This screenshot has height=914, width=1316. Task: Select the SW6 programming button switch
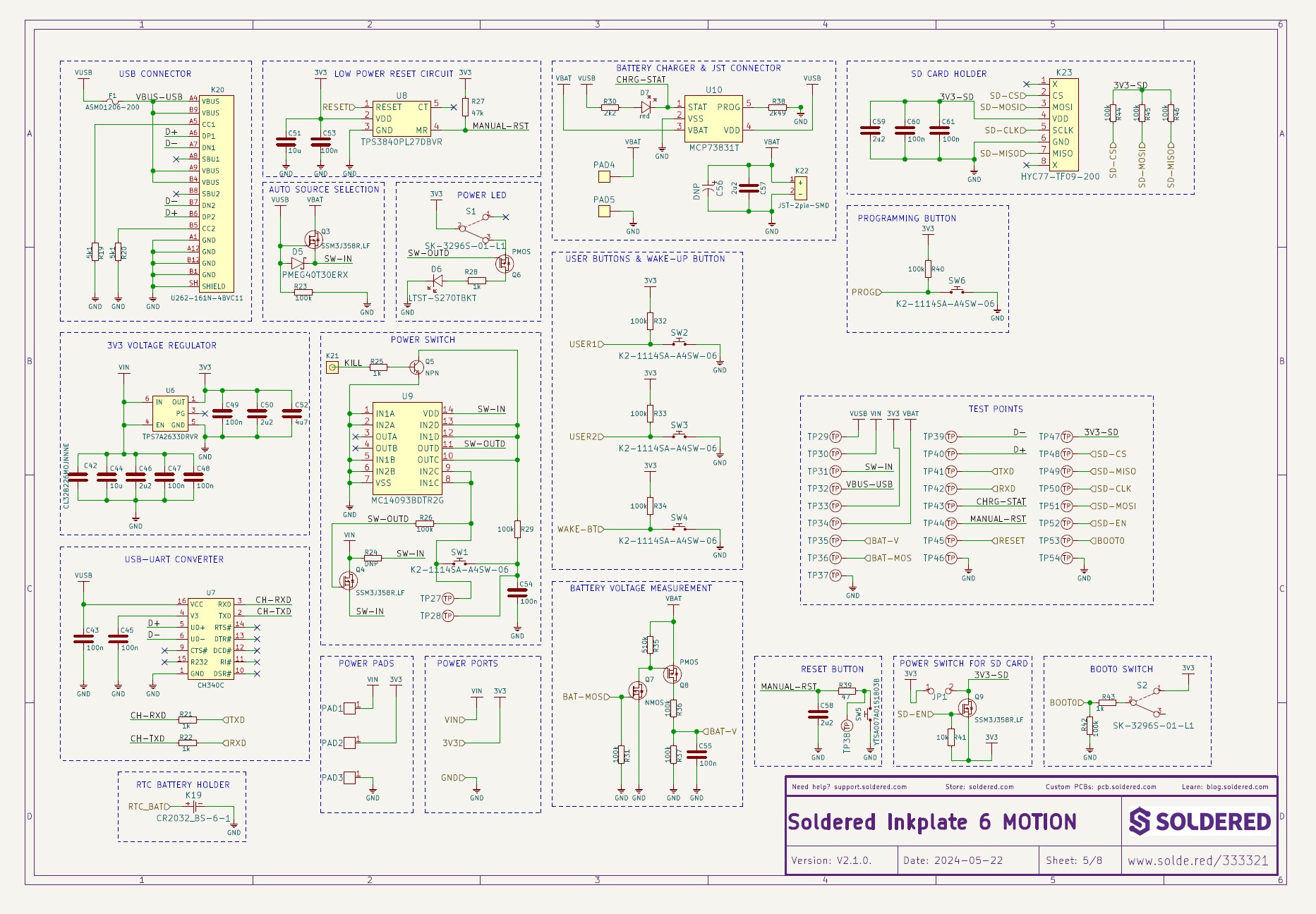pyautogui.click(x=957, y=291)
